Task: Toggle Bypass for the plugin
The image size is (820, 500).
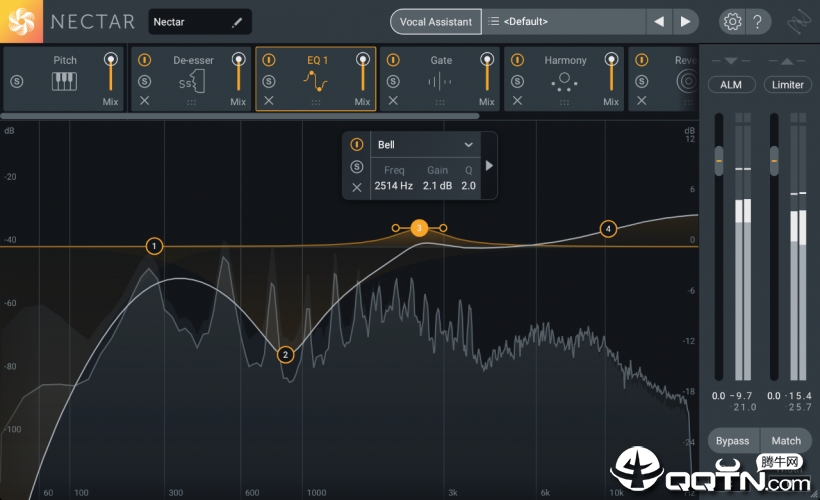Action: (x=733, y=441)
